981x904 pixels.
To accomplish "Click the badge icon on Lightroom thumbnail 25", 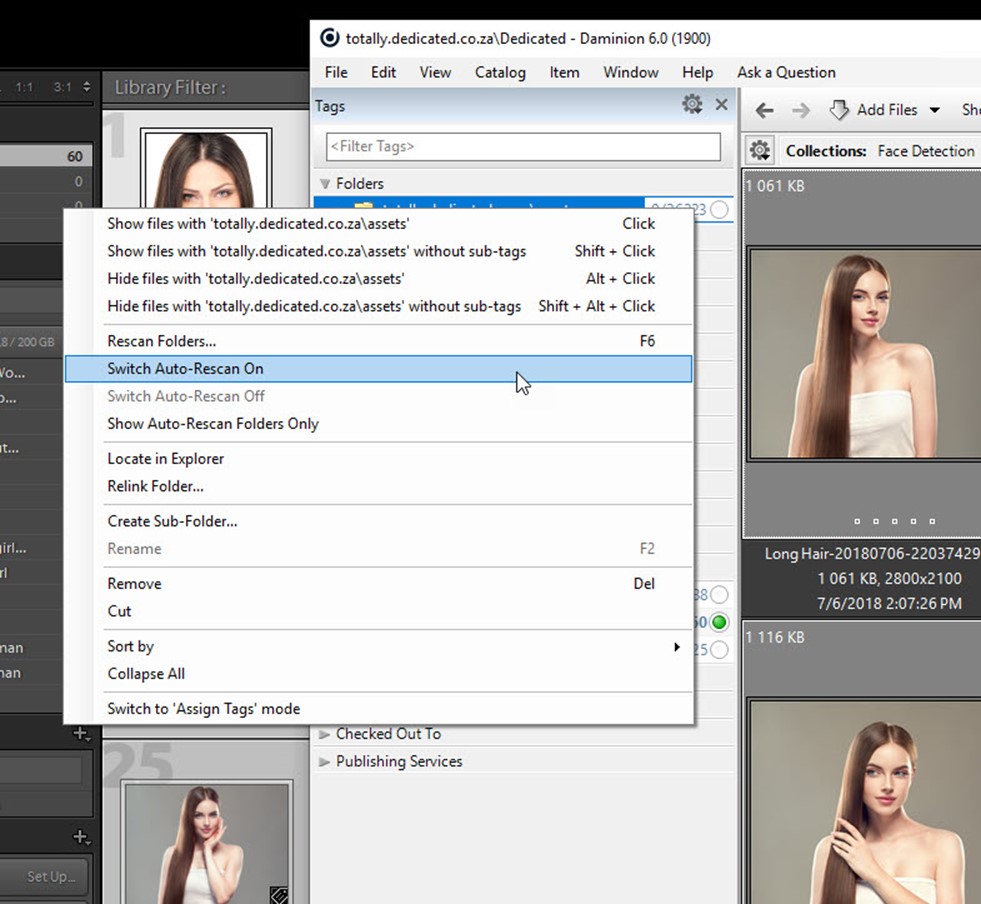I will click(279, 895).
